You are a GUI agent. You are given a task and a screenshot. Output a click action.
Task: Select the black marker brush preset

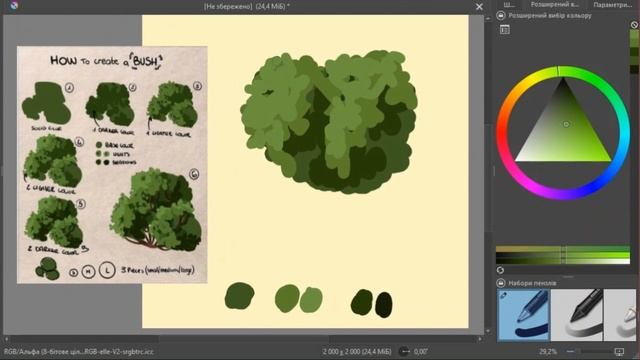577,315
